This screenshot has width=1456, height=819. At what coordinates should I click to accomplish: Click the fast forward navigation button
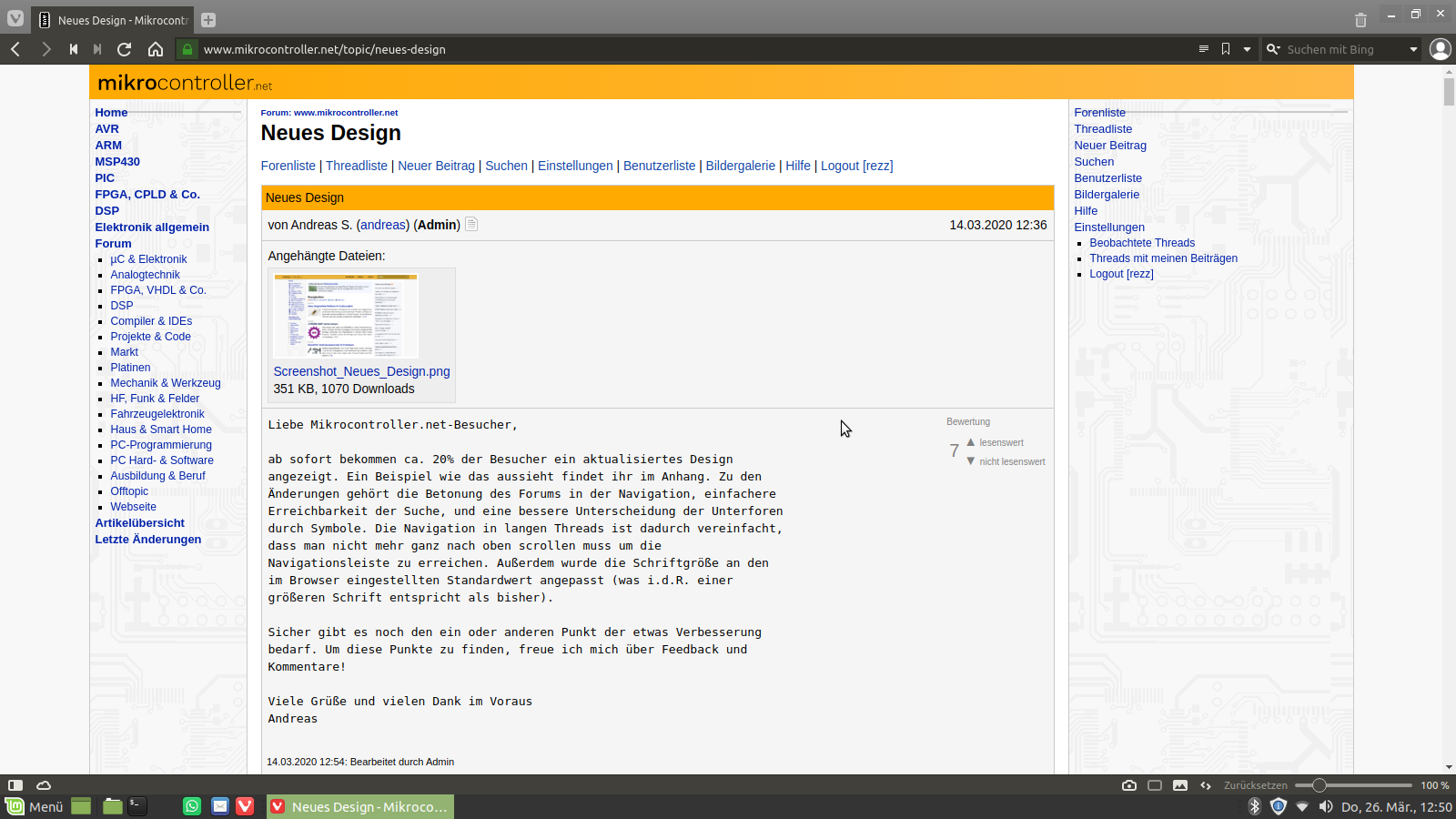97,49
